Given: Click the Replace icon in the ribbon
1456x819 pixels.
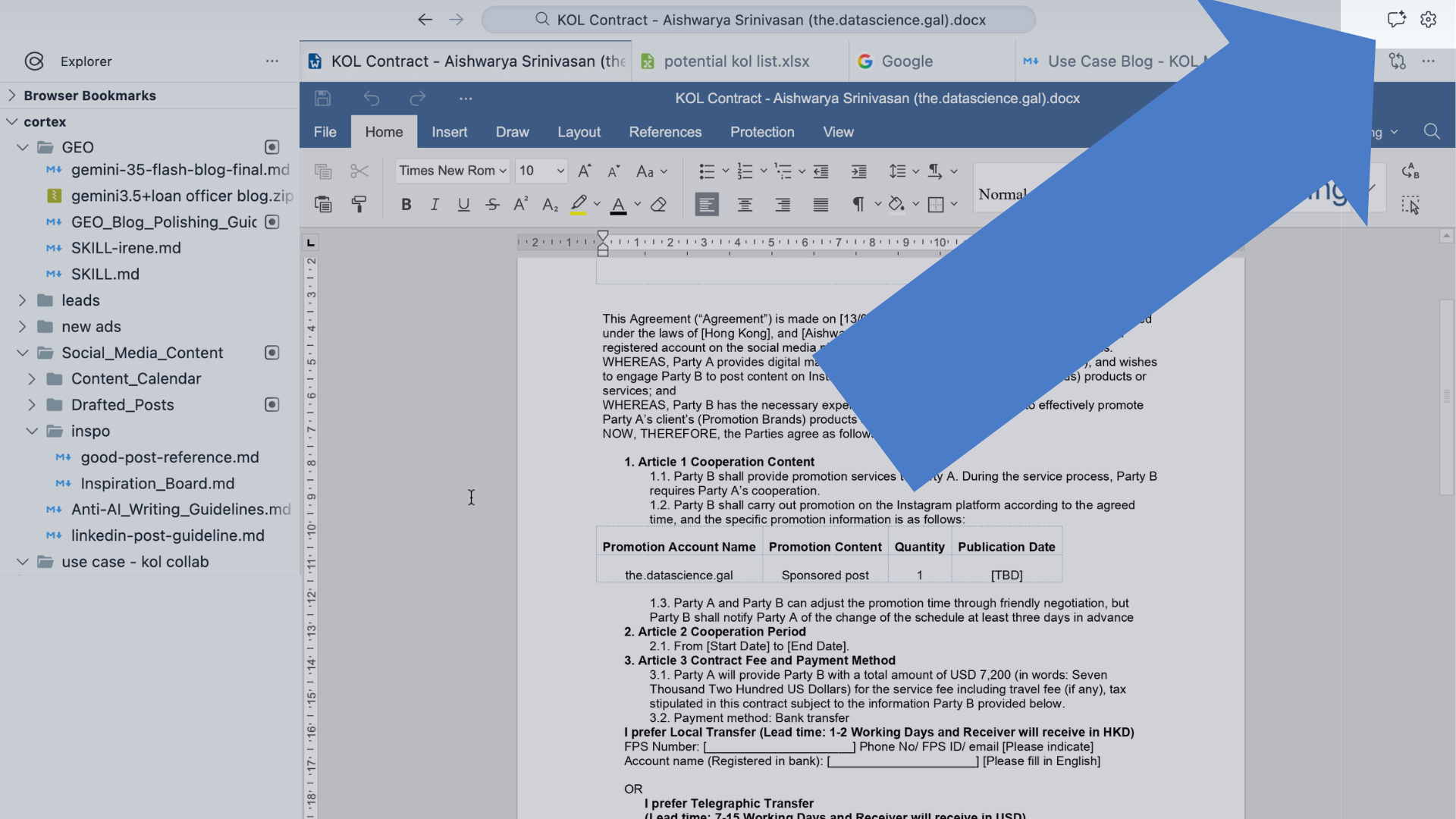Looking at the screenshot, I should pyautogui.click(x=1410, y=171).
